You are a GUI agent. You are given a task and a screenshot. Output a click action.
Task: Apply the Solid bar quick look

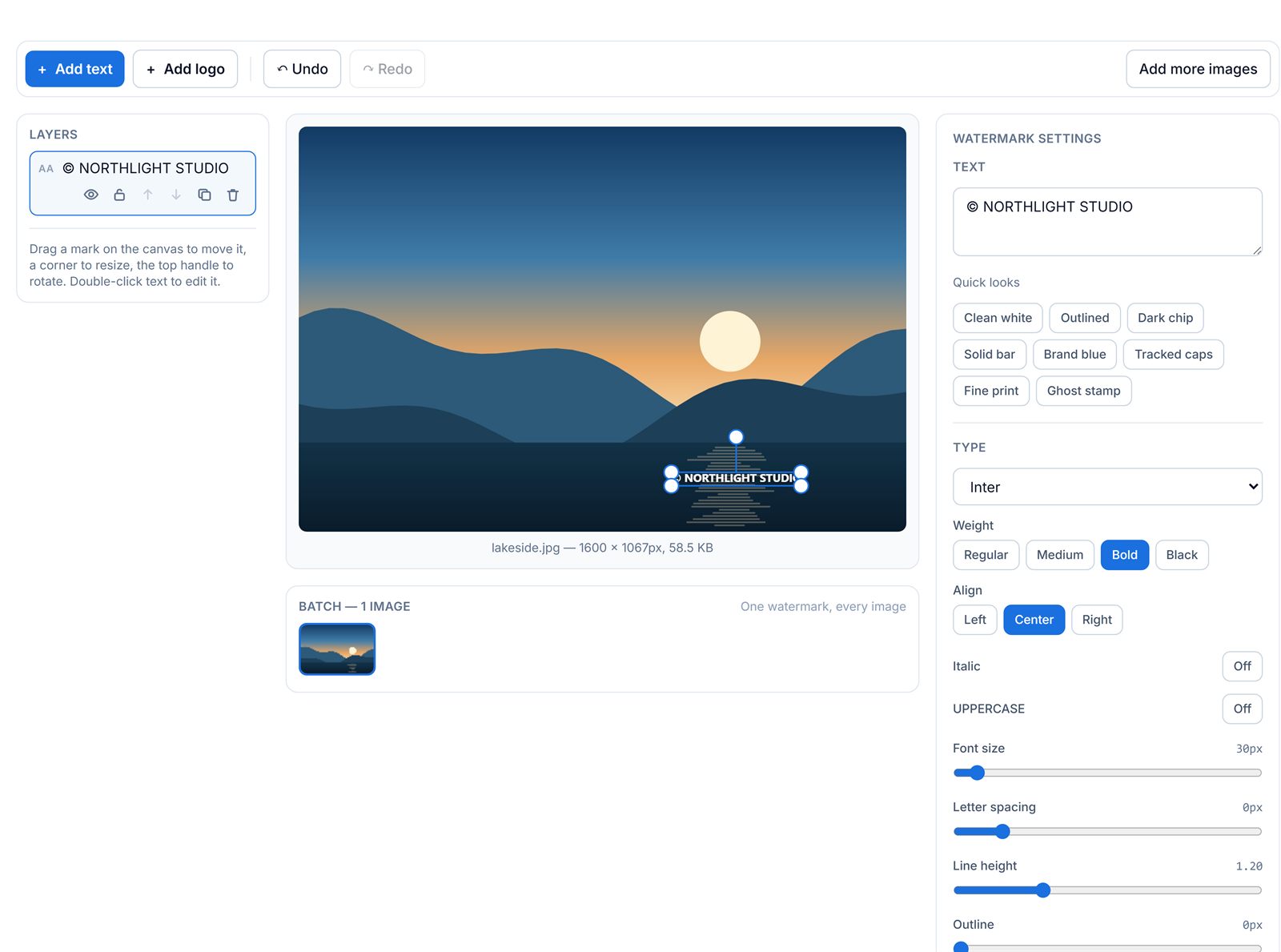(990, 355)
